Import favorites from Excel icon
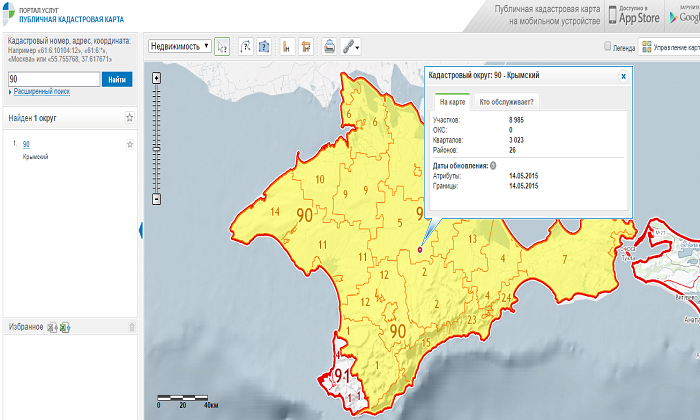 pos(52,327)
